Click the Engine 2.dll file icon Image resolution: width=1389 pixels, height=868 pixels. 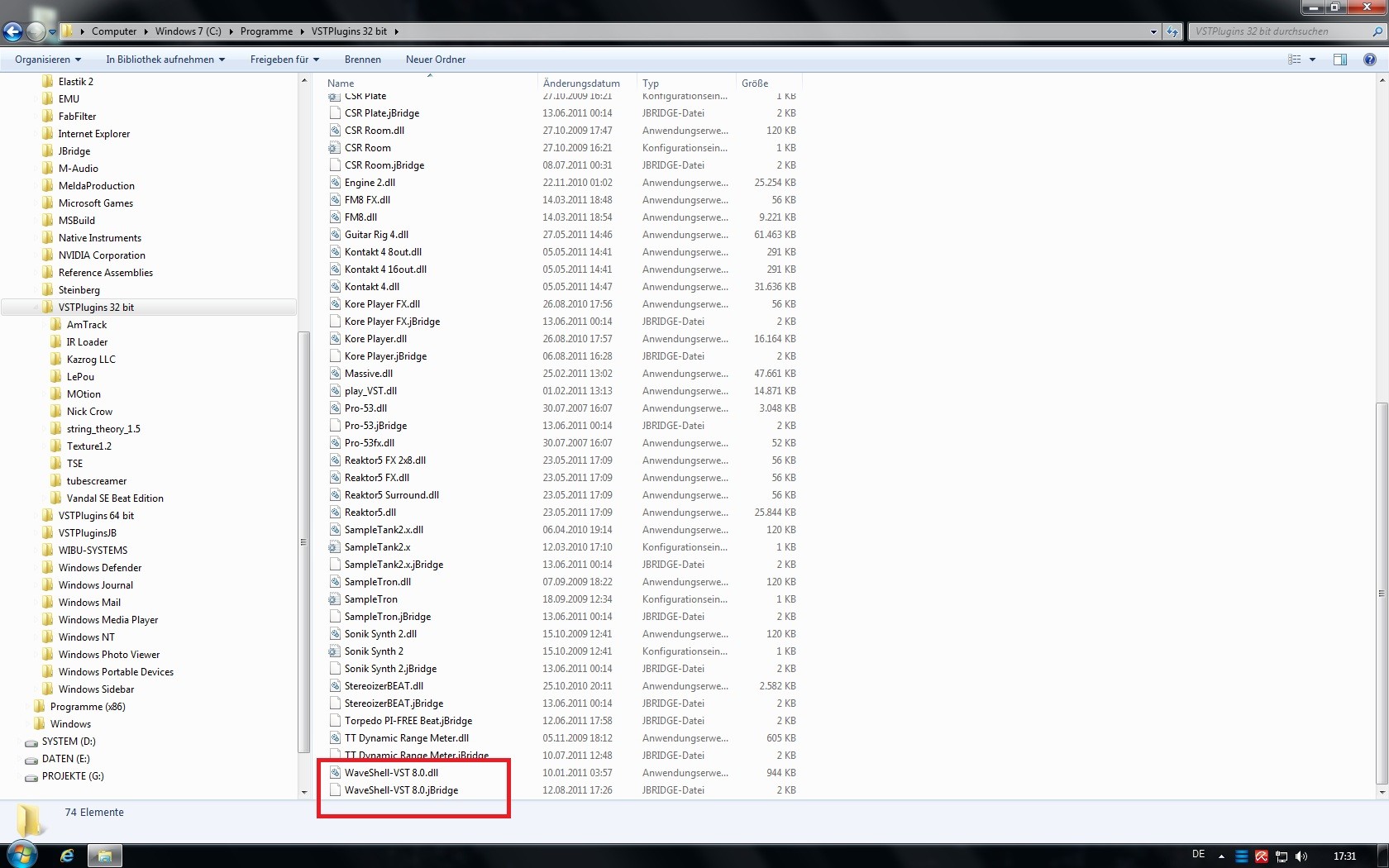click(x=335, y=183)
